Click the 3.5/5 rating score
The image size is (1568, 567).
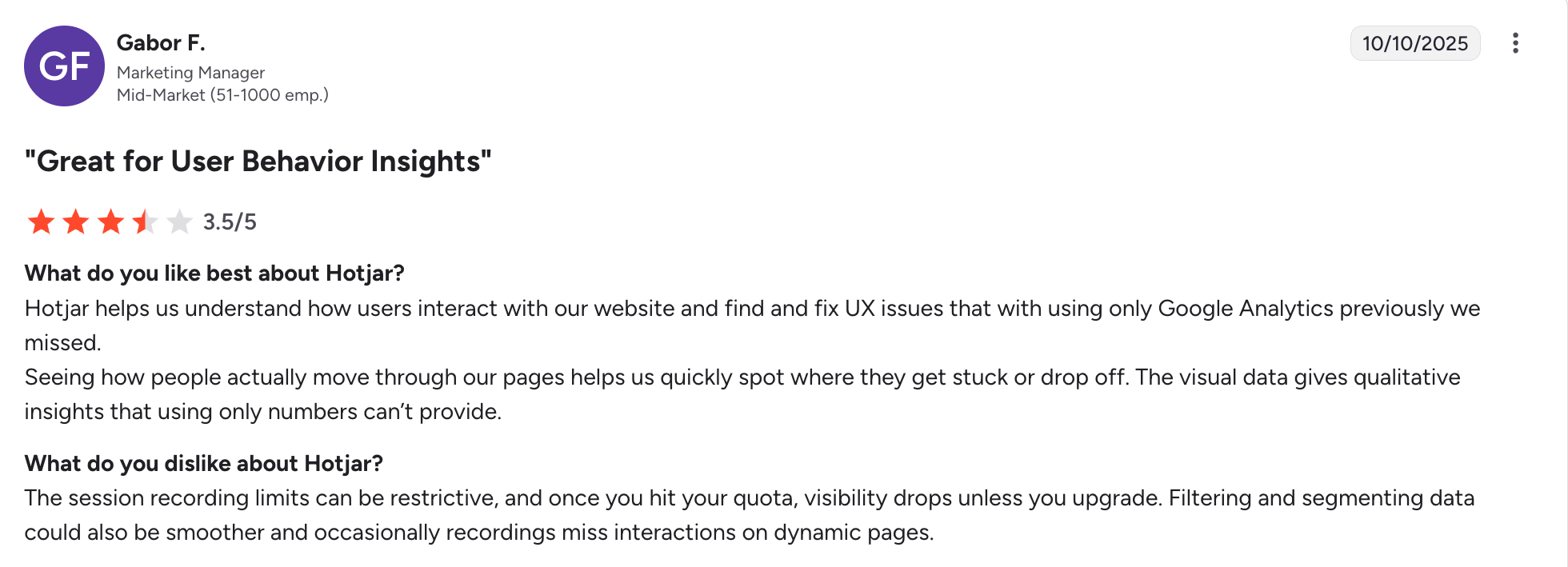tap(230, 222)
